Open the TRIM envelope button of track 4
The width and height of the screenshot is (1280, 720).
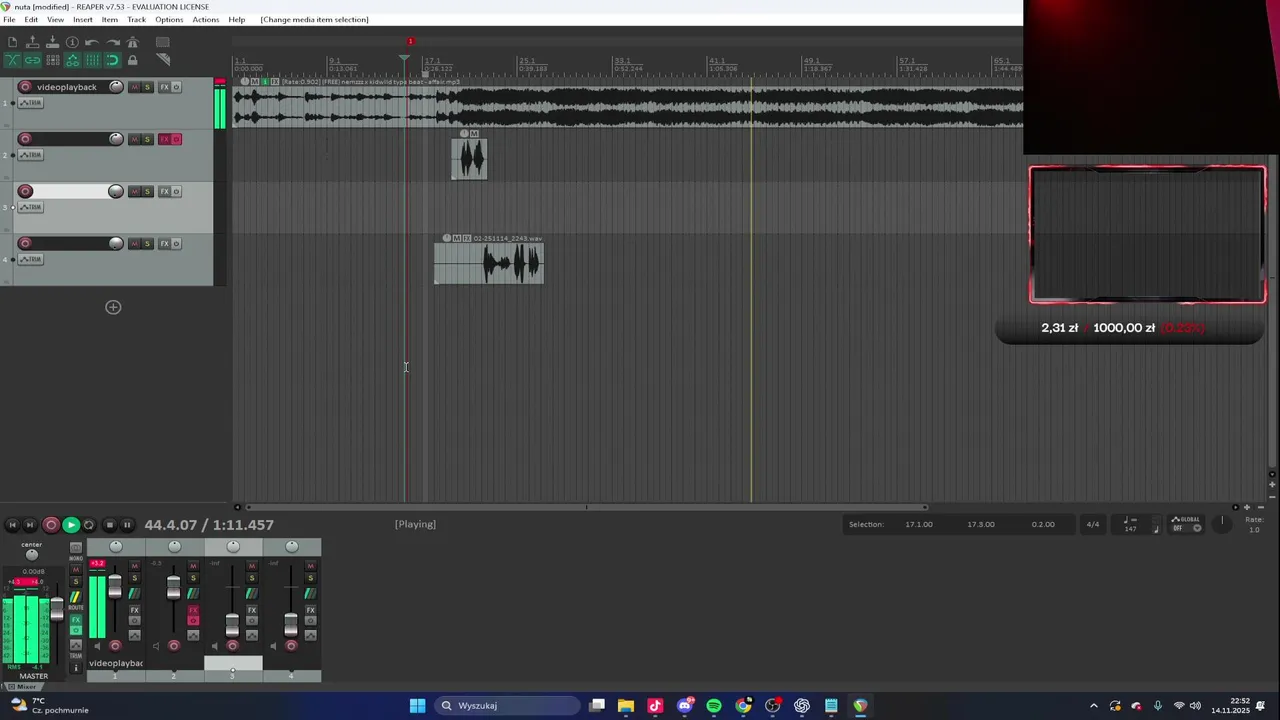[x=30, y=259]
